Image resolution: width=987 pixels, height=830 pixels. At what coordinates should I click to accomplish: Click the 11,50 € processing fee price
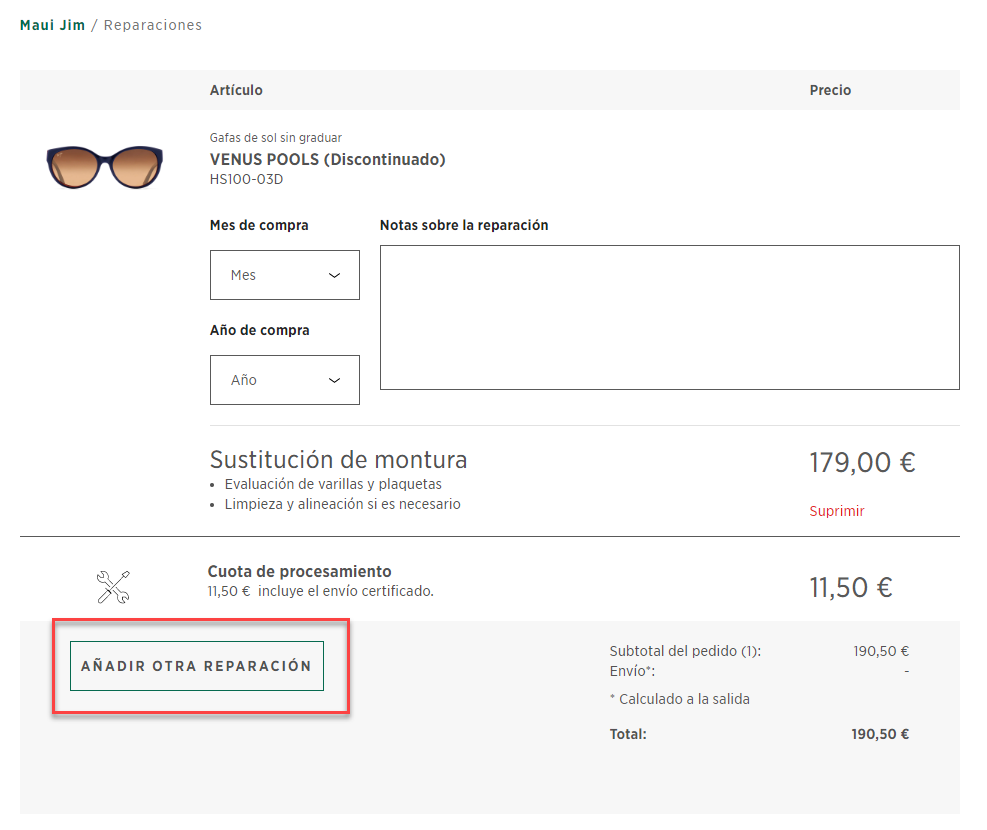(850, 588)
